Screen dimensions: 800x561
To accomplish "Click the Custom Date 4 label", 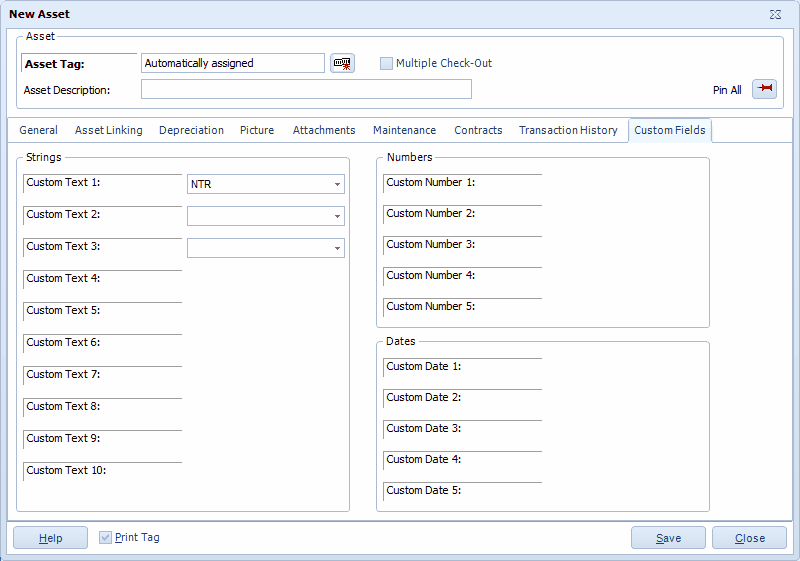I will pos(423,460).
